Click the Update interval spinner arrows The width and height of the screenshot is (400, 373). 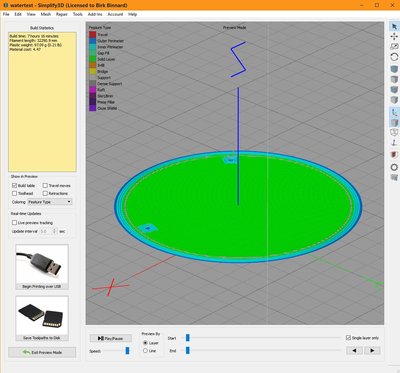pyautogui.click(x=55, y=231)
